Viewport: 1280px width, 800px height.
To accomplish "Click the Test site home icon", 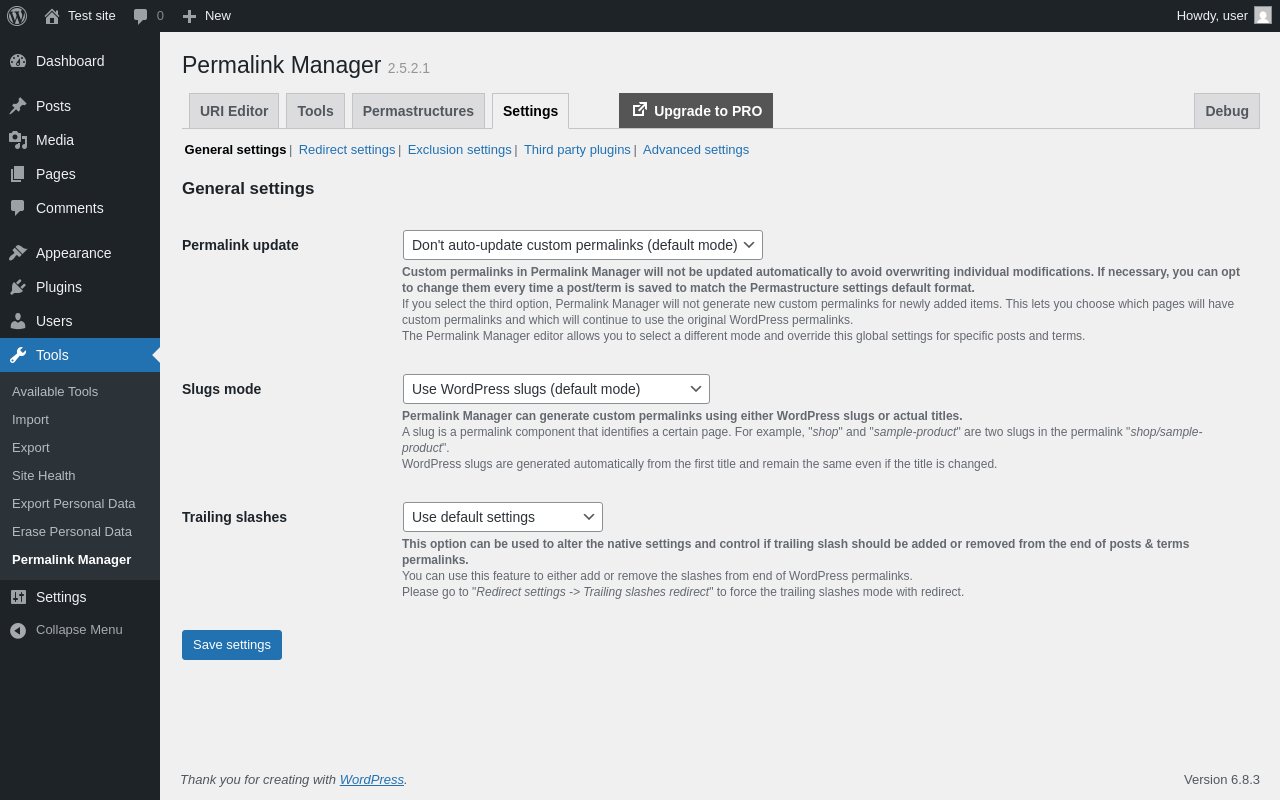I will (52, 16).
